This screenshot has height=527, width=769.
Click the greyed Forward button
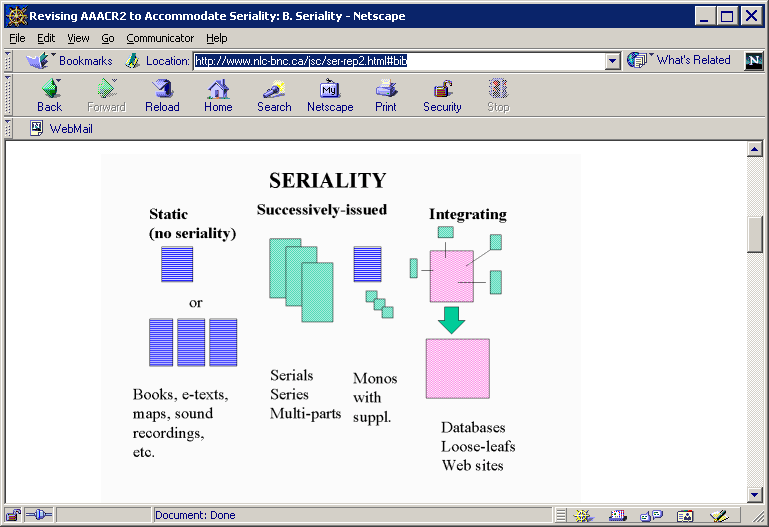tap(106, 96)
